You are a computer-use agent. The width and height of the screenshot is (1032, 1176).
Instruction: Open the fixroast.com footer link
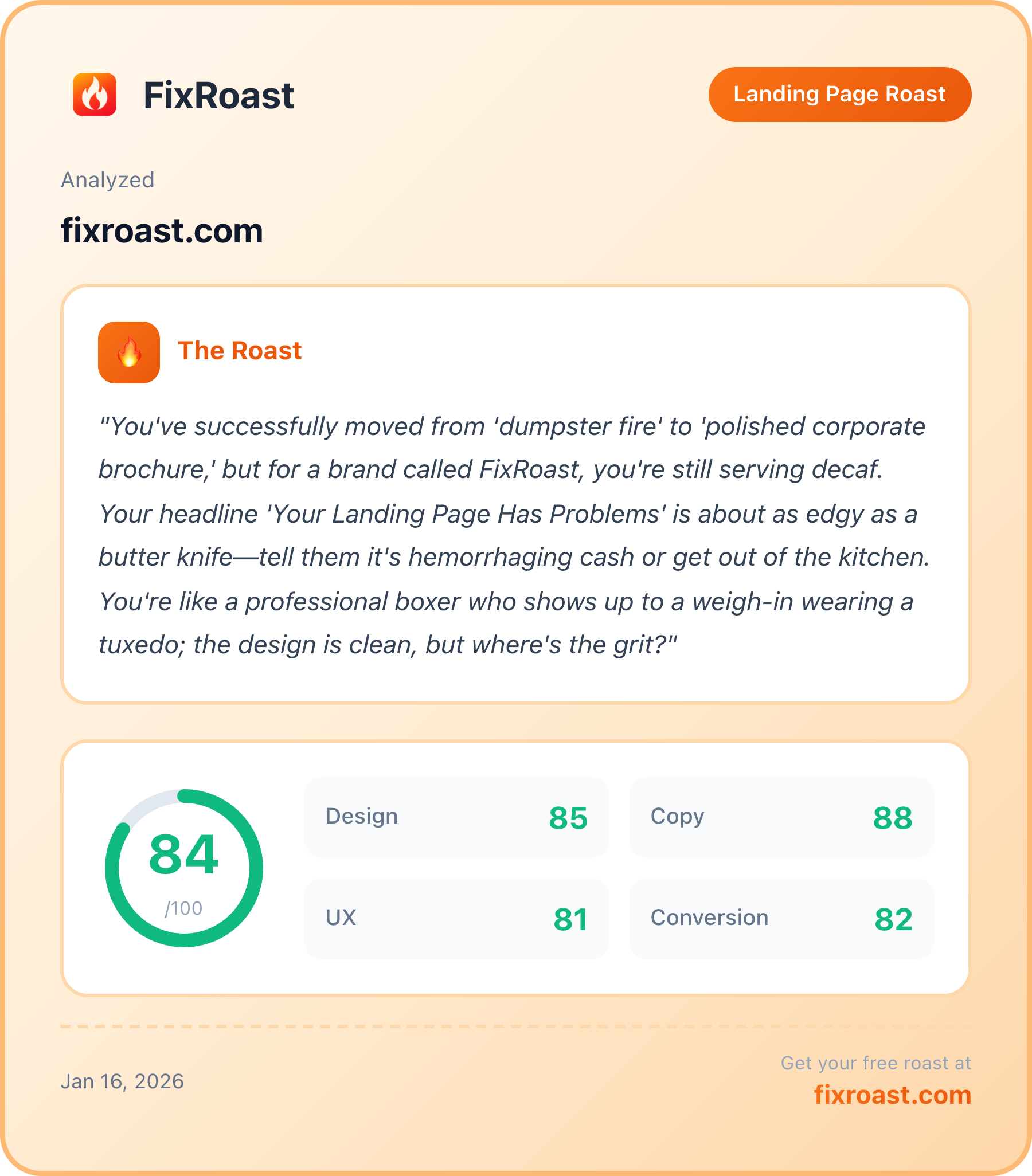pyautogui.click(x=893, y=1095)
